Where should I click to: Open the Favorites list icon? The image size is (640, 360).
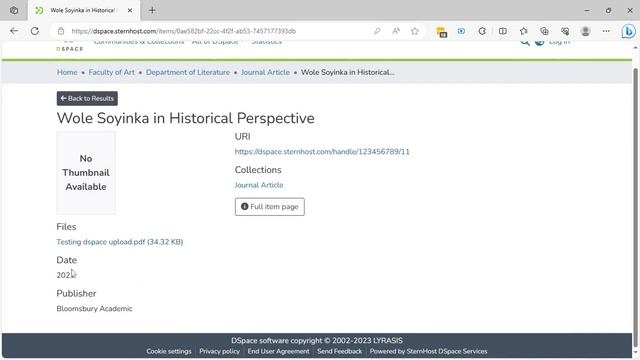pos(524,31)
